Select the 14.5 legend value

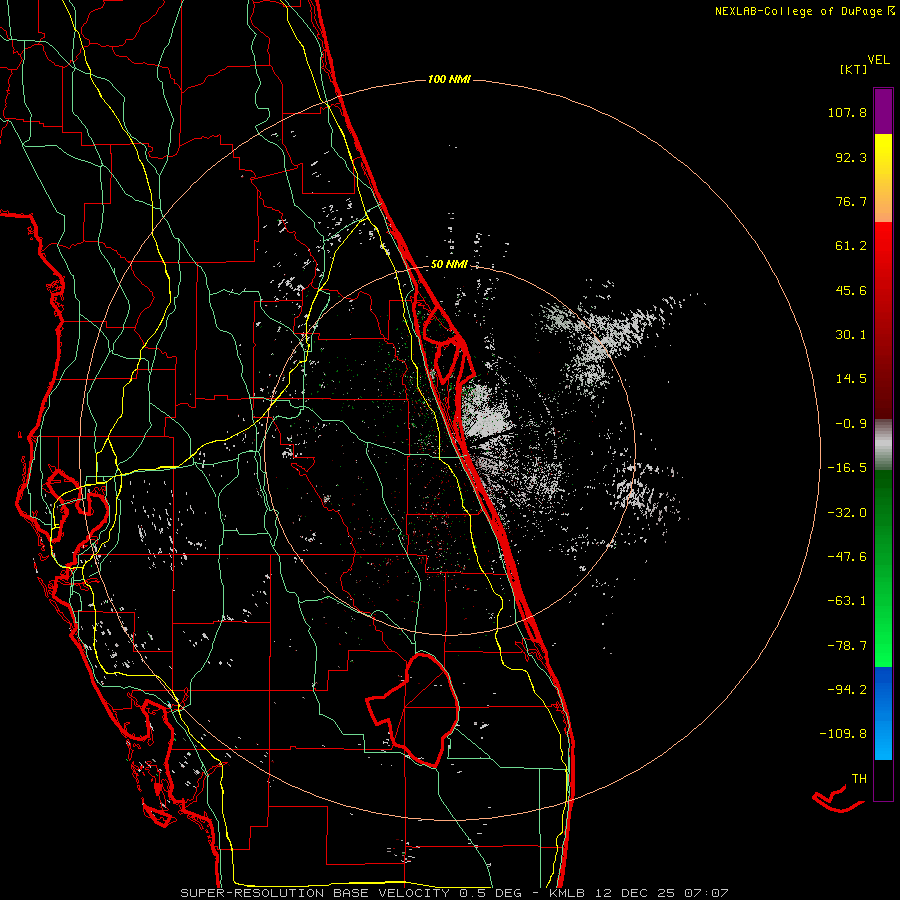coord(851,379)
